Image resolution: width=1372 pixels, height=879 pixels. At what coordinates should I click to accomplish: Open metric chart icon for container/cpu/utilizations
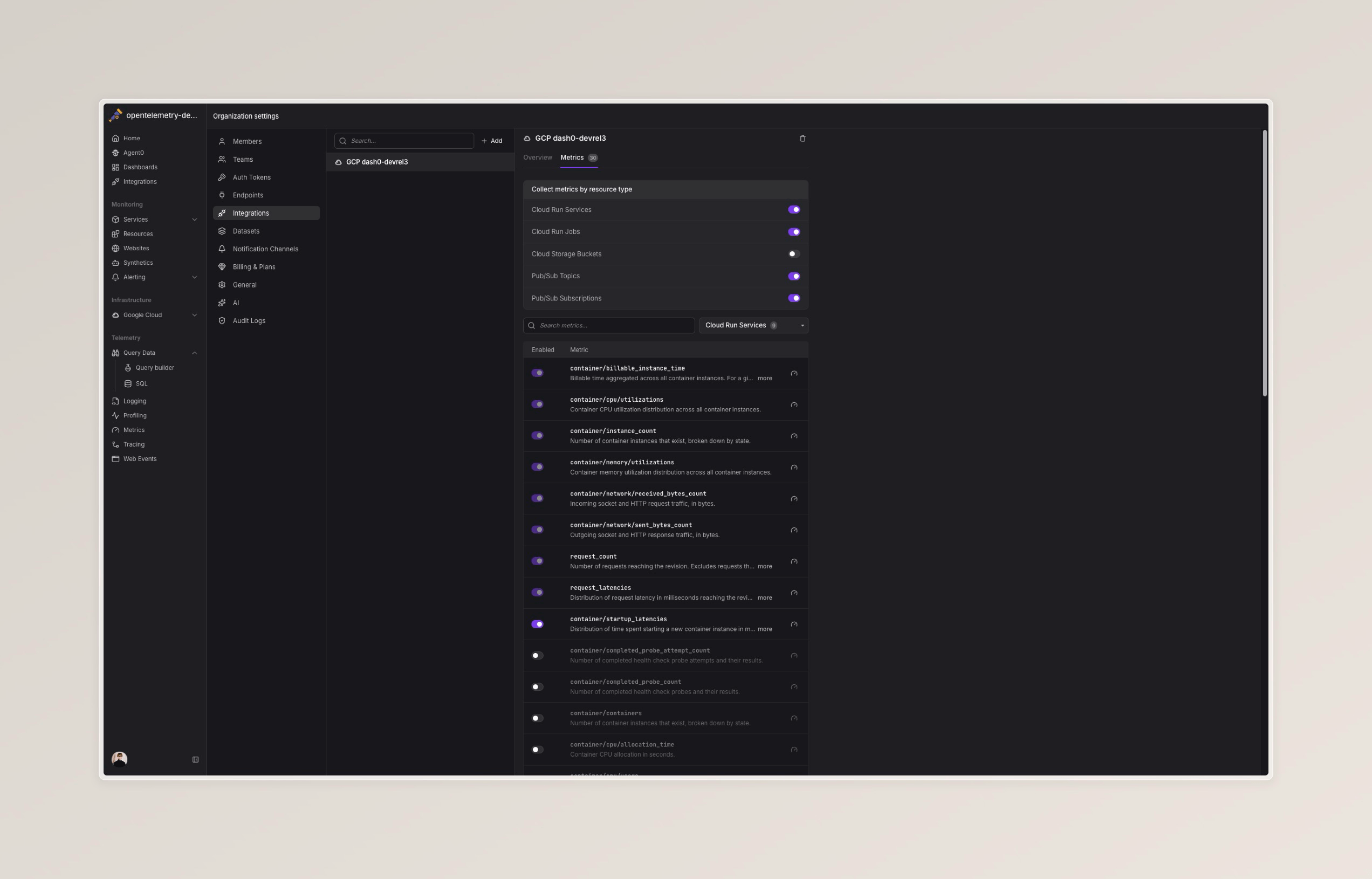point(794,405)
